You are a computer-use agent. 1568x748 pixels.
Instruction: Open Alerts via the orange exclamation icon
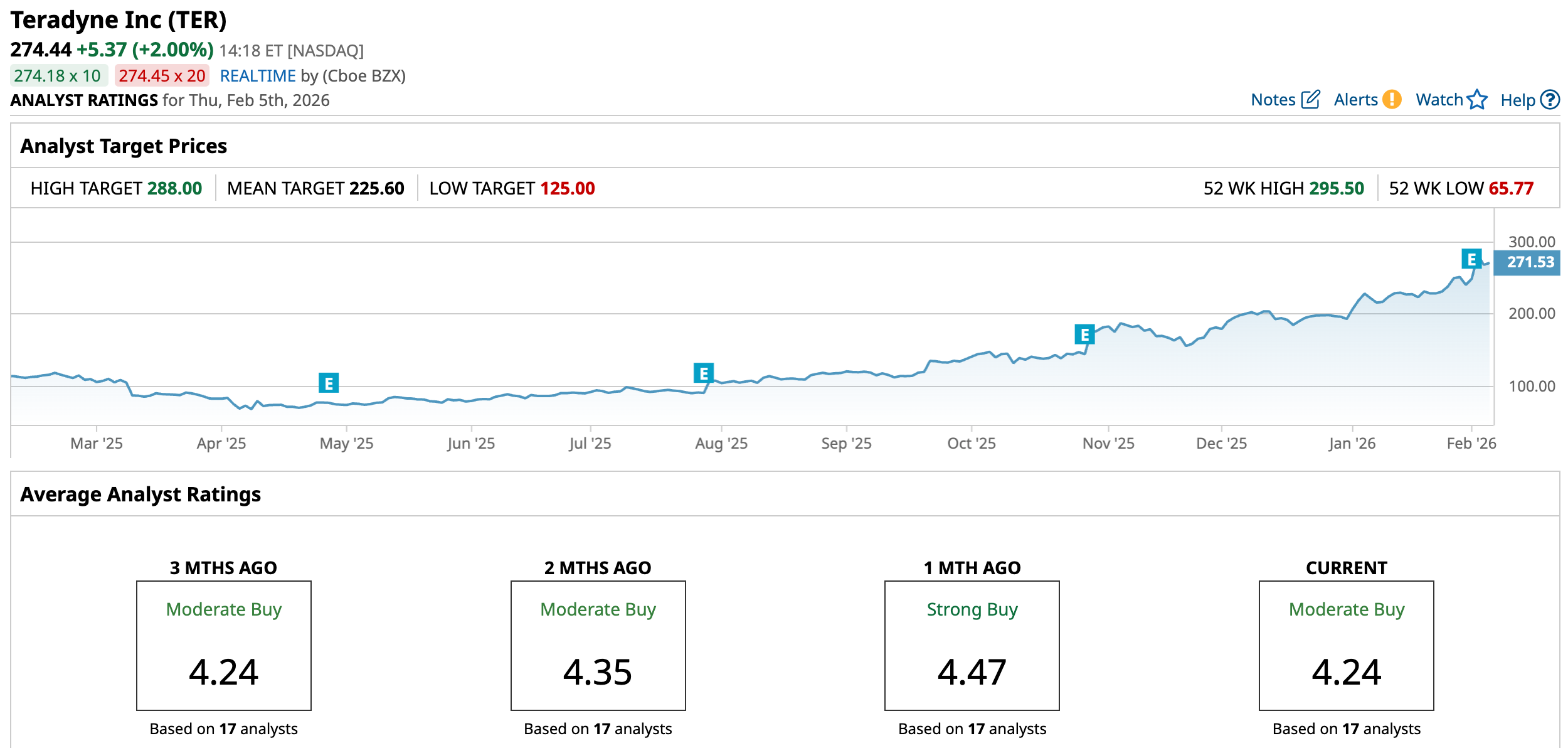[1392, 100]
